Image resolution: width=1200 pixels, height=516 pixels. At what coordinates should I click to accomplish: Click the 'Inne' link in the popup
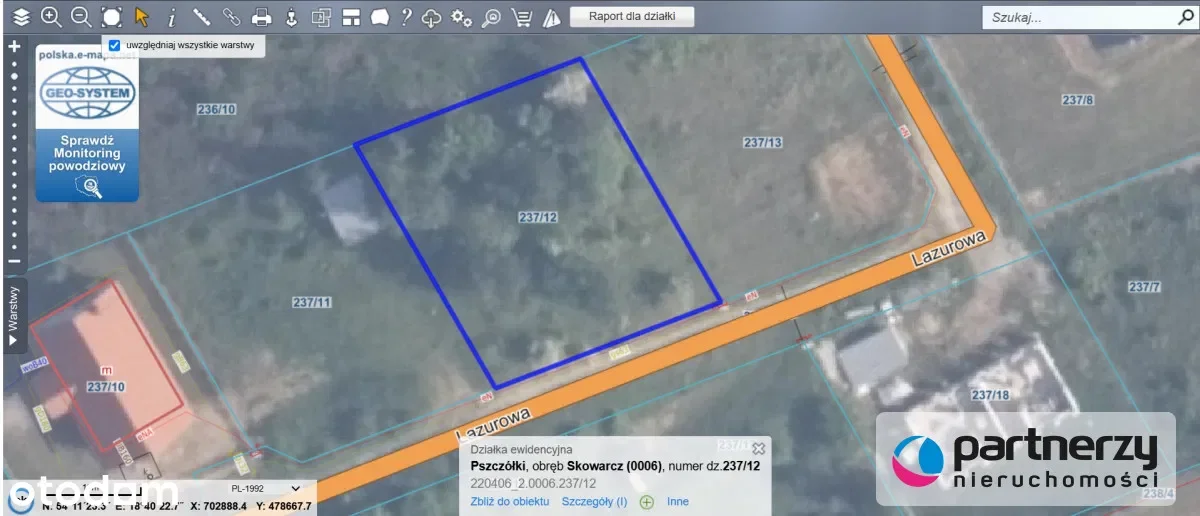pos(677,502)
